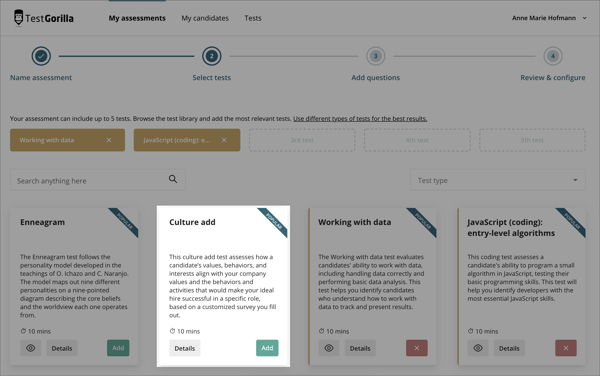Click the JavaScript (coding) selected chip
The image size is (600, 376).
tap(187, 140)
